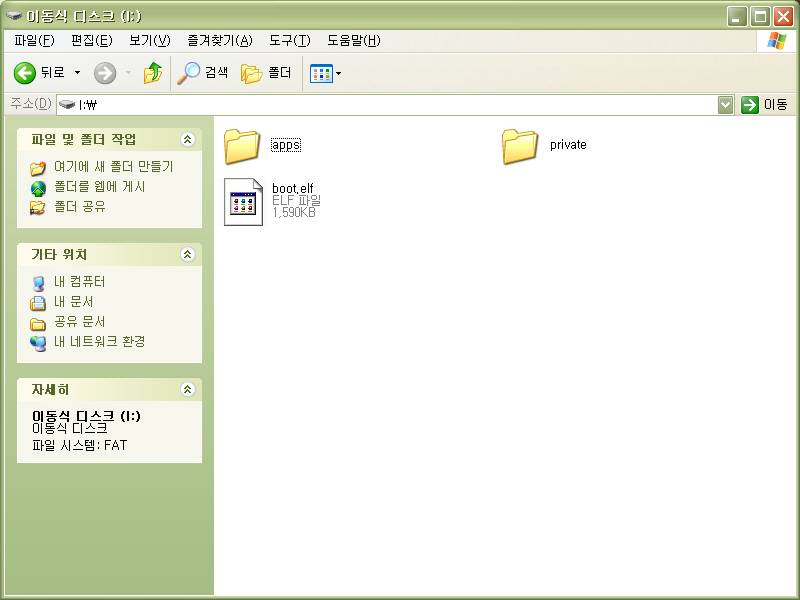
Task: Open the forward history dropdown arrow
Action: pos(129,73)
